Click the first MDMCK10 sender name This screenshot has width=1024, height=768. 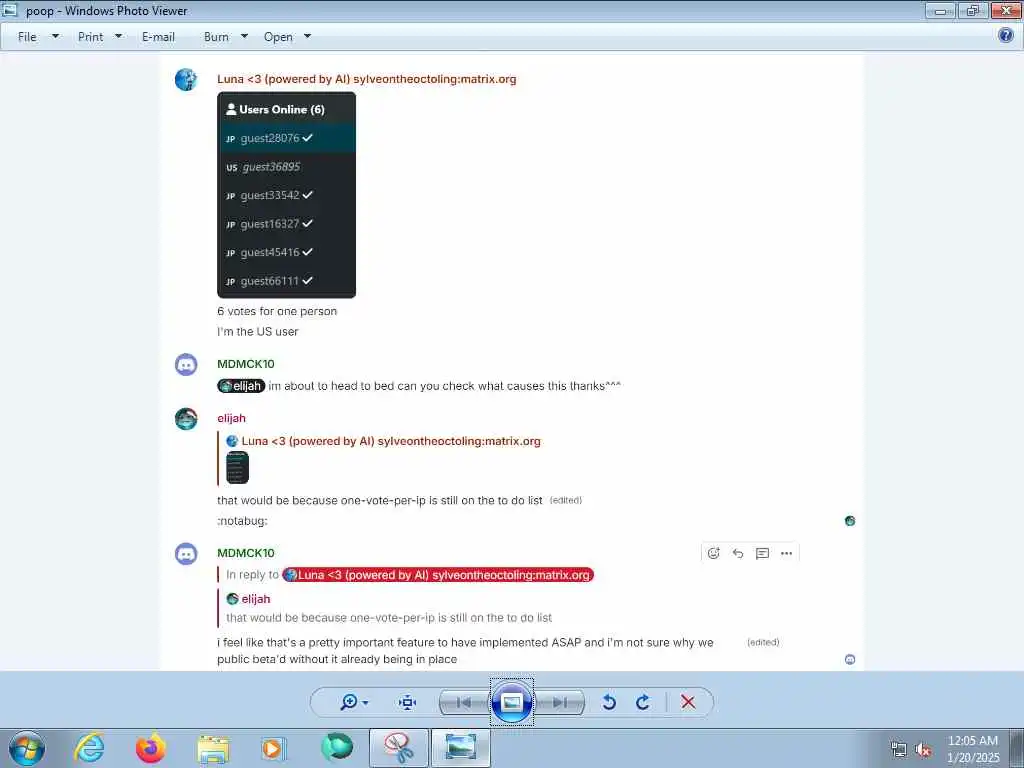pyautogui.click(x=246, y=364)
